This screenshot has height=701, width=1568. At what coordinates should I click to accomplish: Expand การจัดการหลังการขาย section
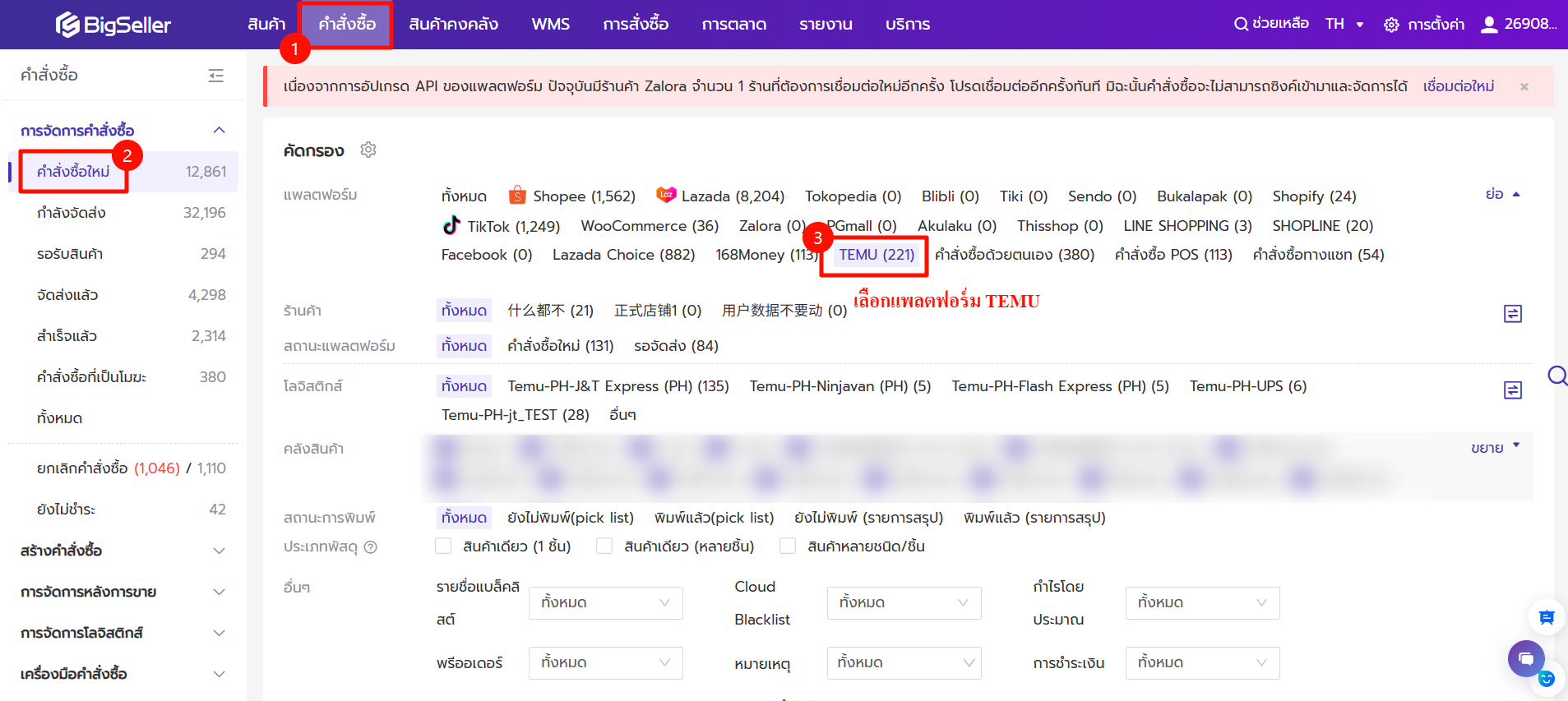[x=219, y=592]
